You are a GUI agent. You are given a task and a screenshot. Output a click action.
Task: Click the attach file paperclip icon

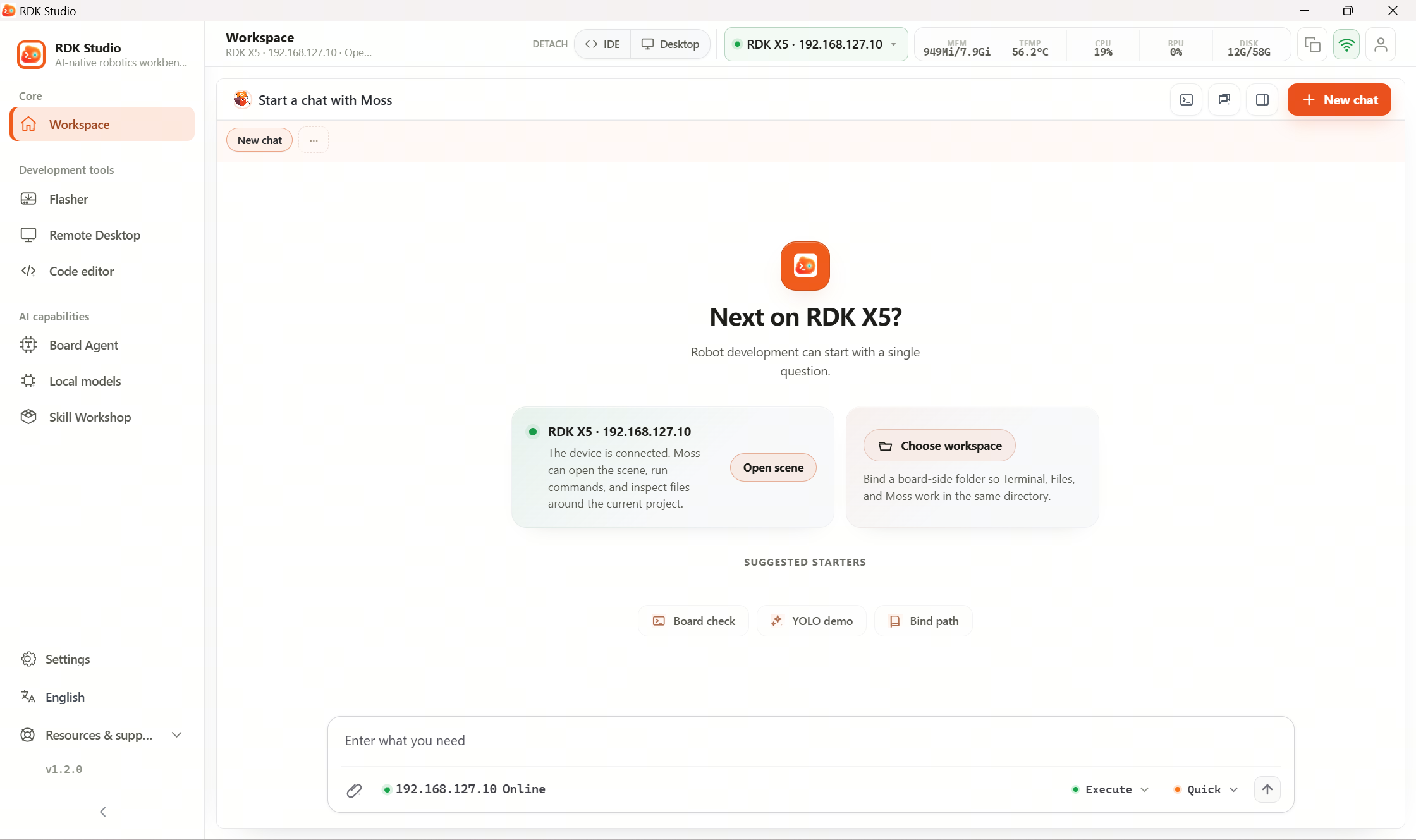[x=354, y=790]
